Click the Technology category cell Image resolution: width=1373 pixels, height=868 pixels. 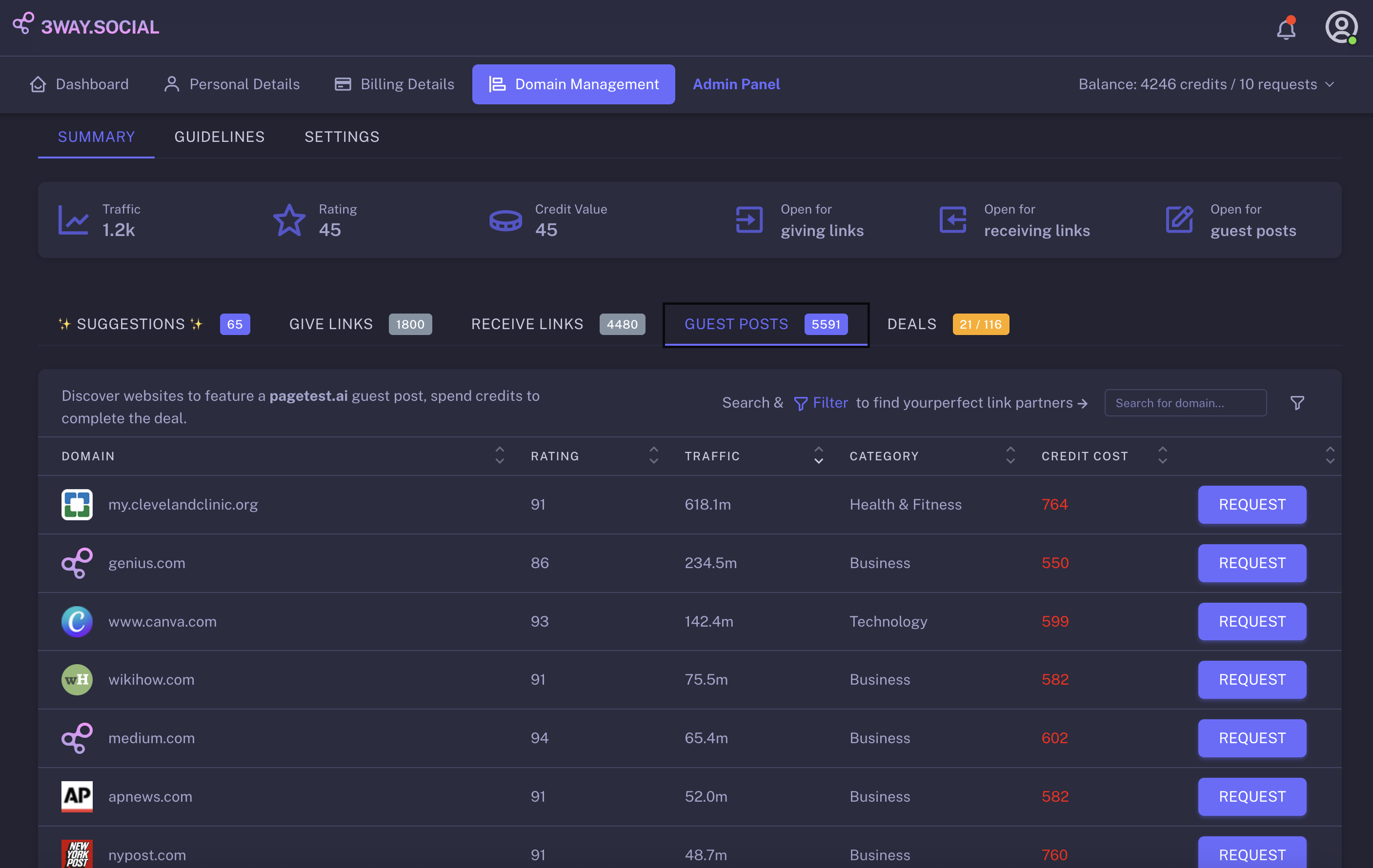pyautogui.click(x=888, y=621)
